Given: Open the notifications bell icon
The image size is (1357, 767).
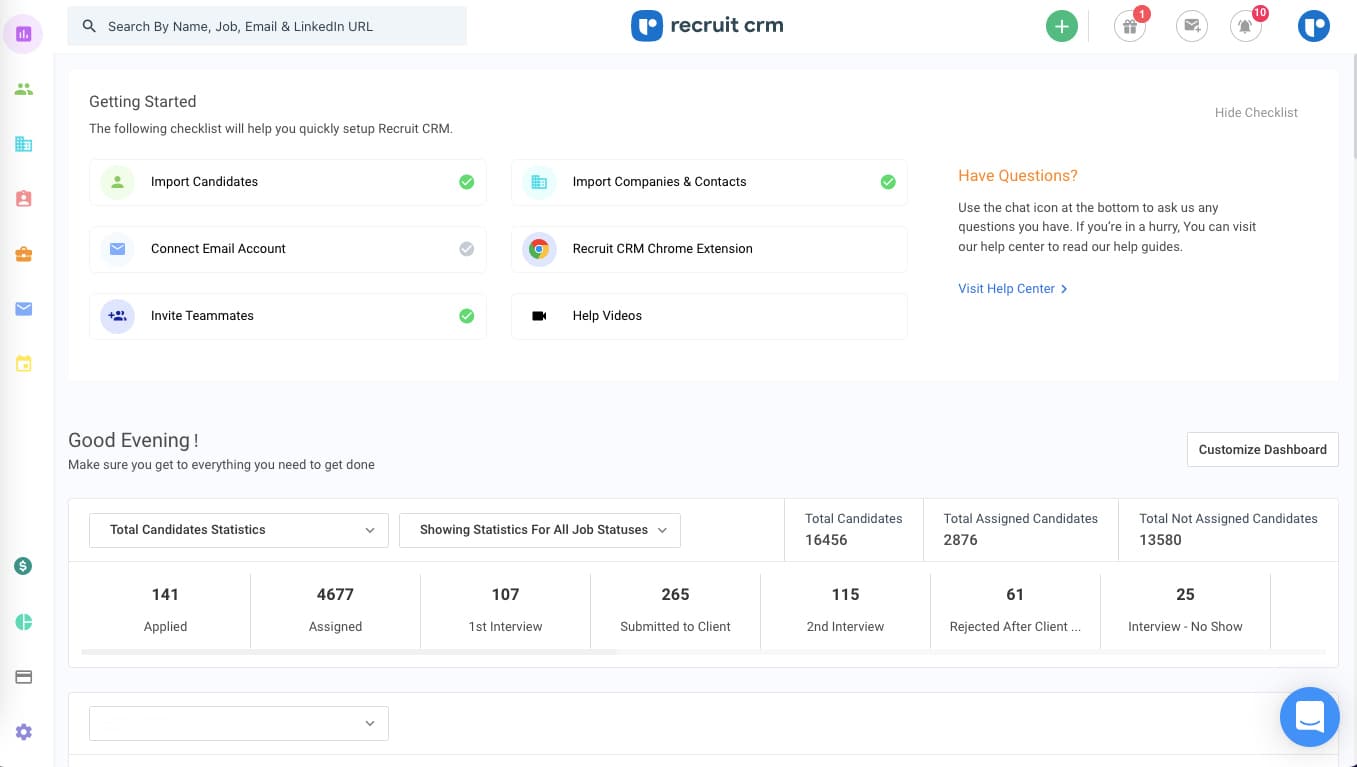Looking at the screenshot, I should pyautogui.click(x=1245, y=27).
